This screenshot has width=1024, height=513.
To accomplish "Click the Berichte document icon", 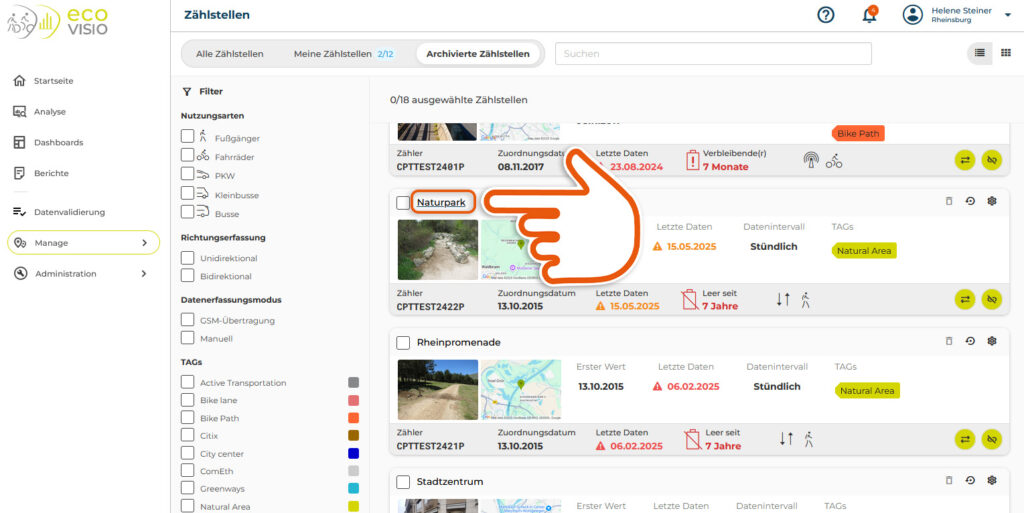I will pos(20,173).
